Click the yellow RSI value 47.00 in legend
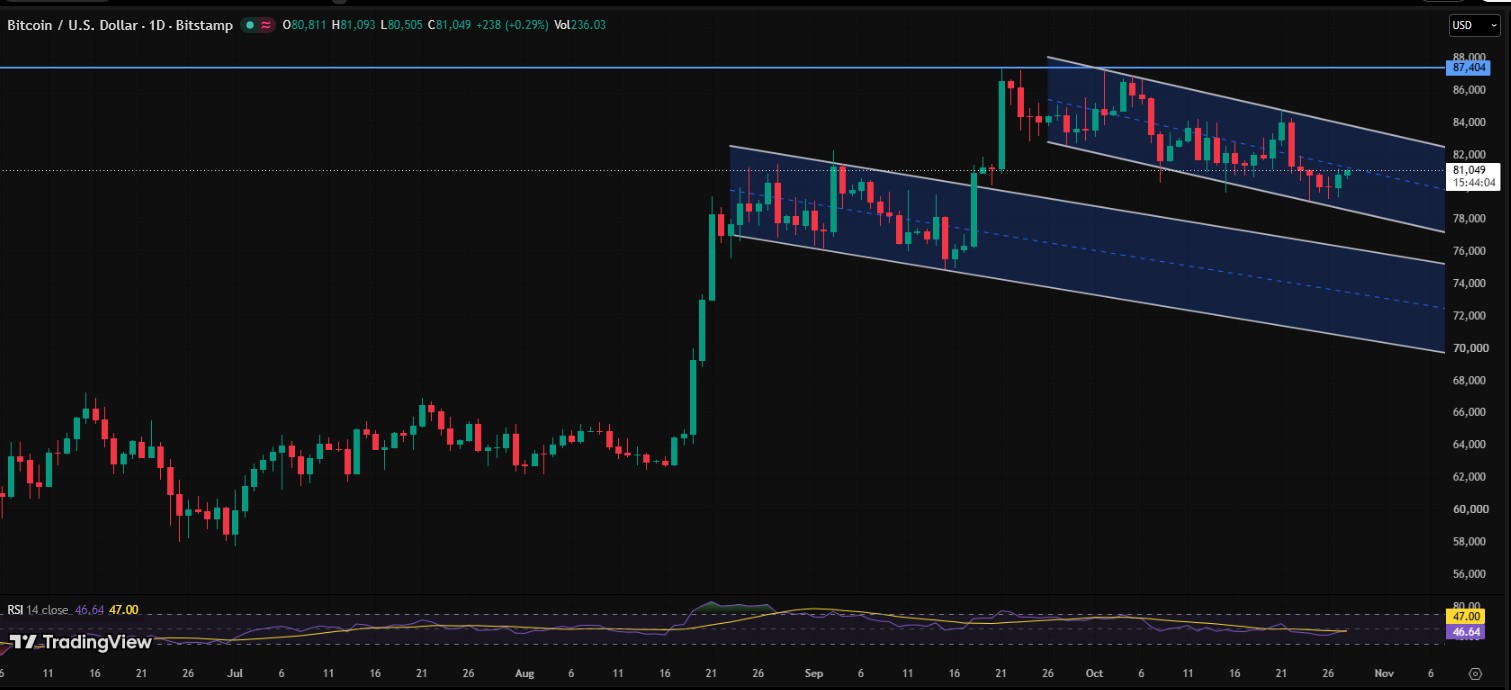 pyautogui.click(x=123, y=609)
